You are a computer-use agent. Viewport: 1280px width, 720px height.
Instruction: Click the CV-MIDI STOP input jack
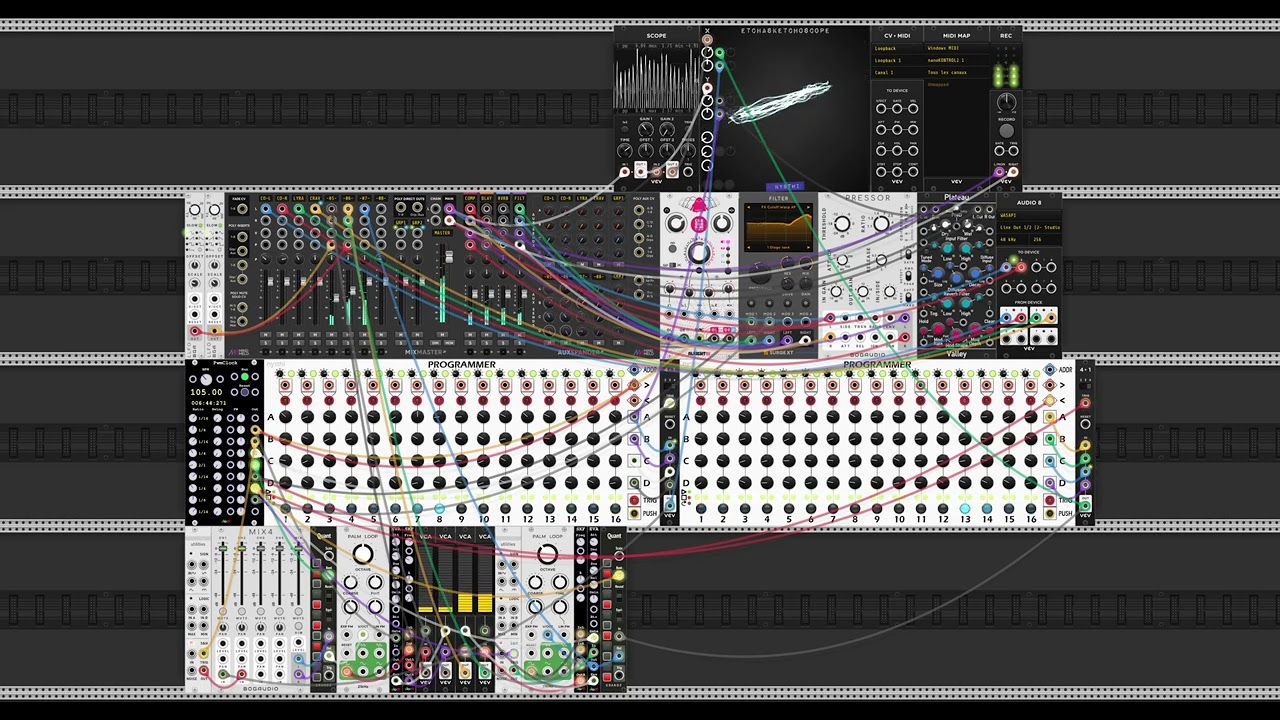897,172
